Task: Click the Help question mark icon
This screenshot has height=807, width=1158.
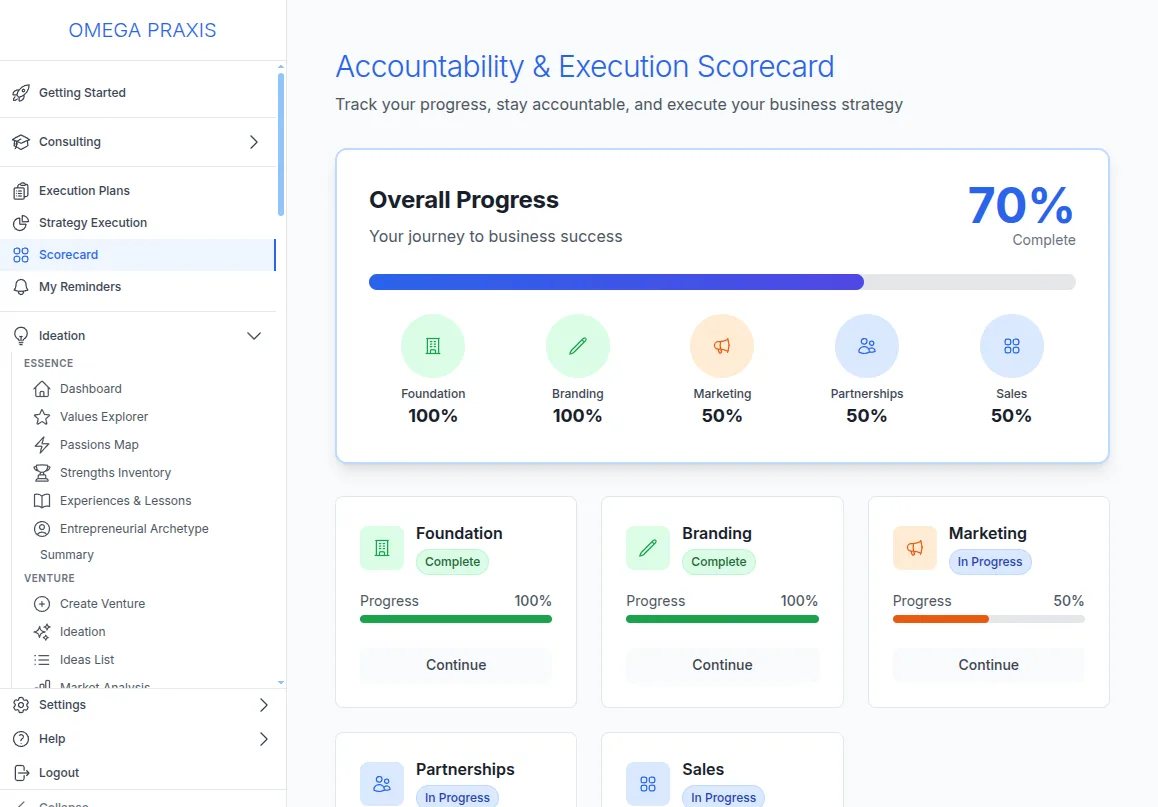Action: coord(21,739)
